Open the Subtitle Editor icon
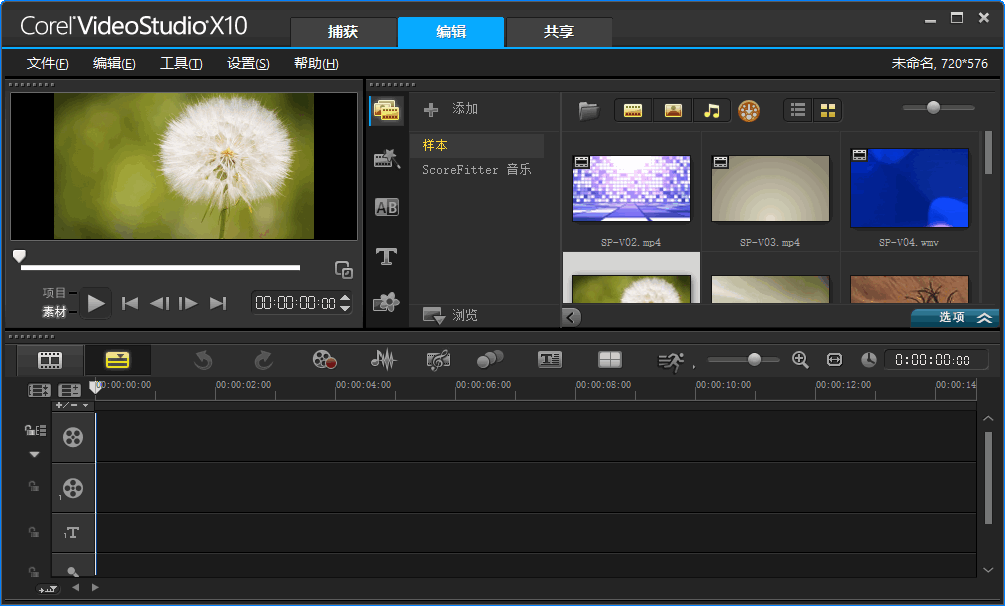Screen dimensions: 1005x606 pos(550,360)
